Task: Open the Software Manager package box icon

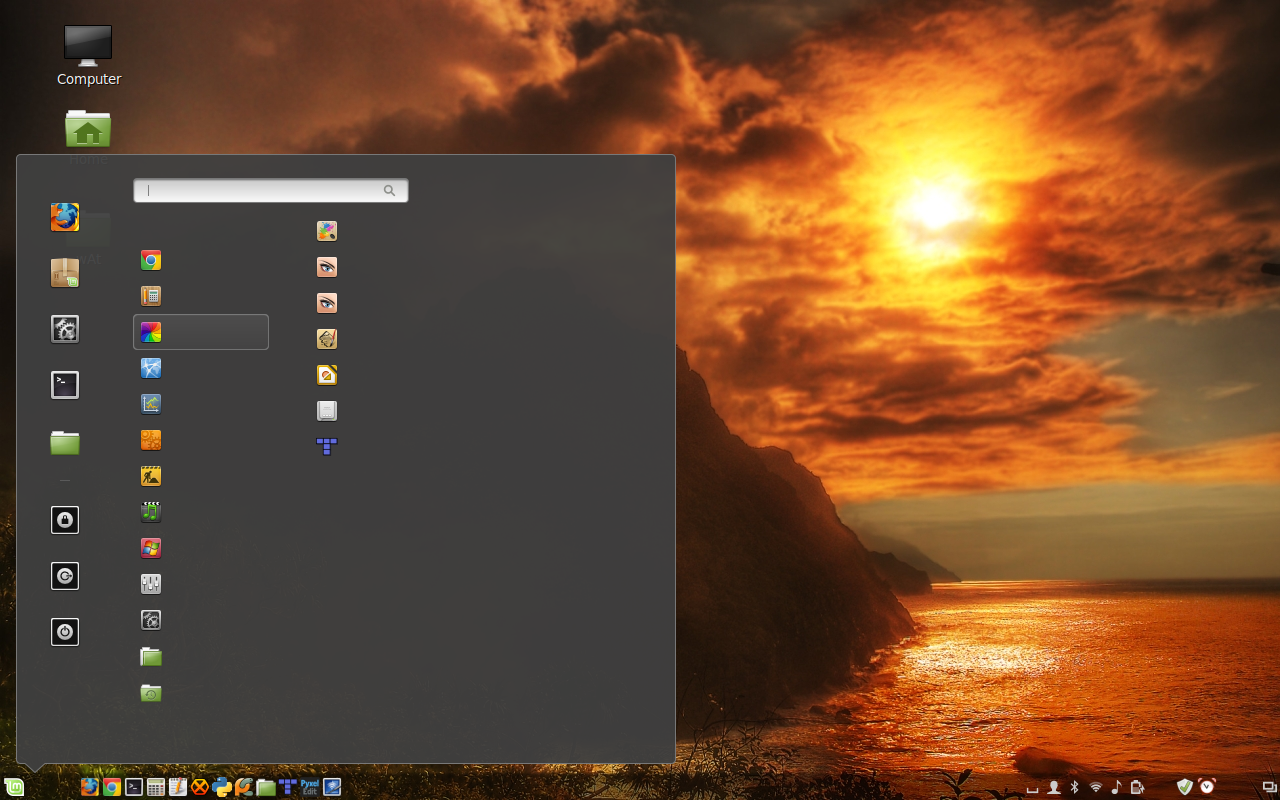Action: coord(65,273)
